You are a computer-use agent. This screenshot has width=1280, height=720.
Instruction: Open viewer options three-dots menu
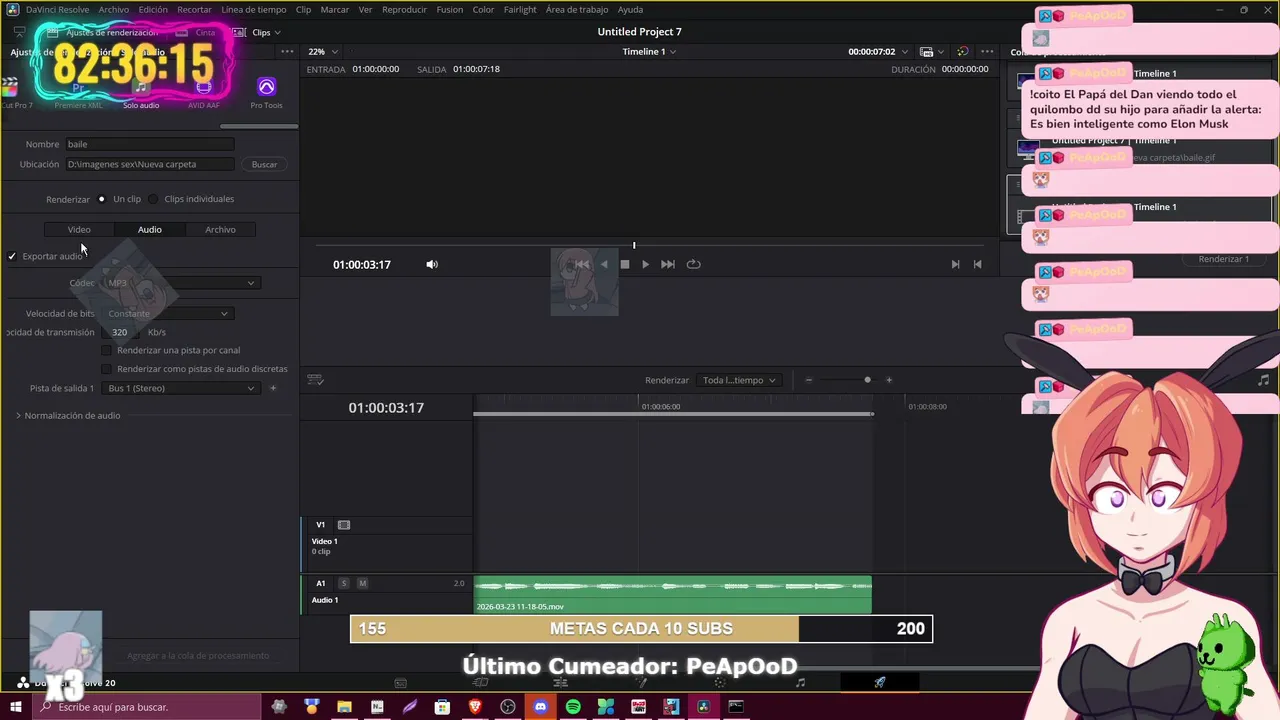[x=987, y=51]
